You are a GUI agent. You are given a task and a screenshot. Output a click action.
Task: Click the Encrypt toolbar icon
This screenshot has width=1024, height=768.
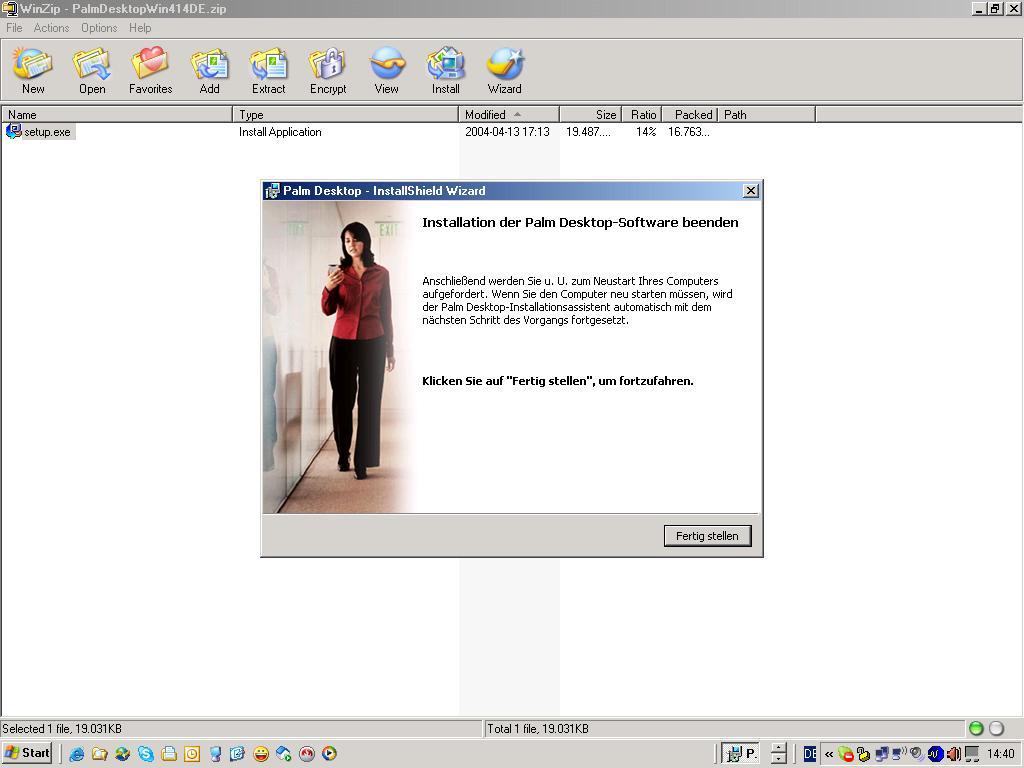coord(328,71)
